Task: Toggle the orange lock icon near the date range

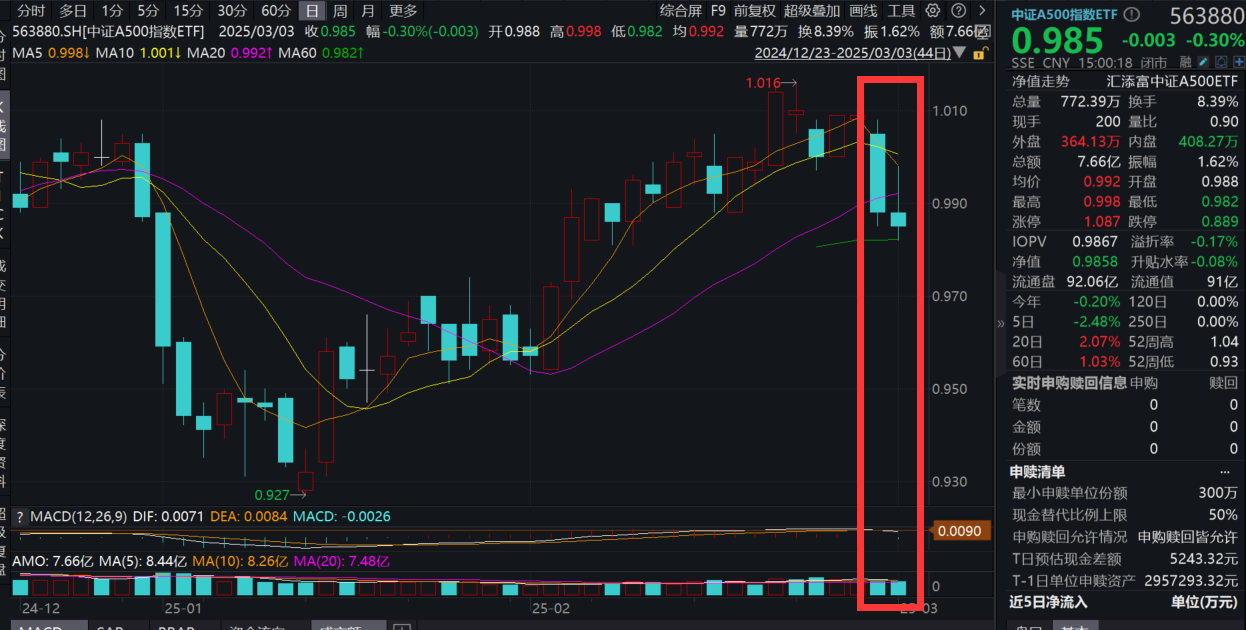Action: 978,53
